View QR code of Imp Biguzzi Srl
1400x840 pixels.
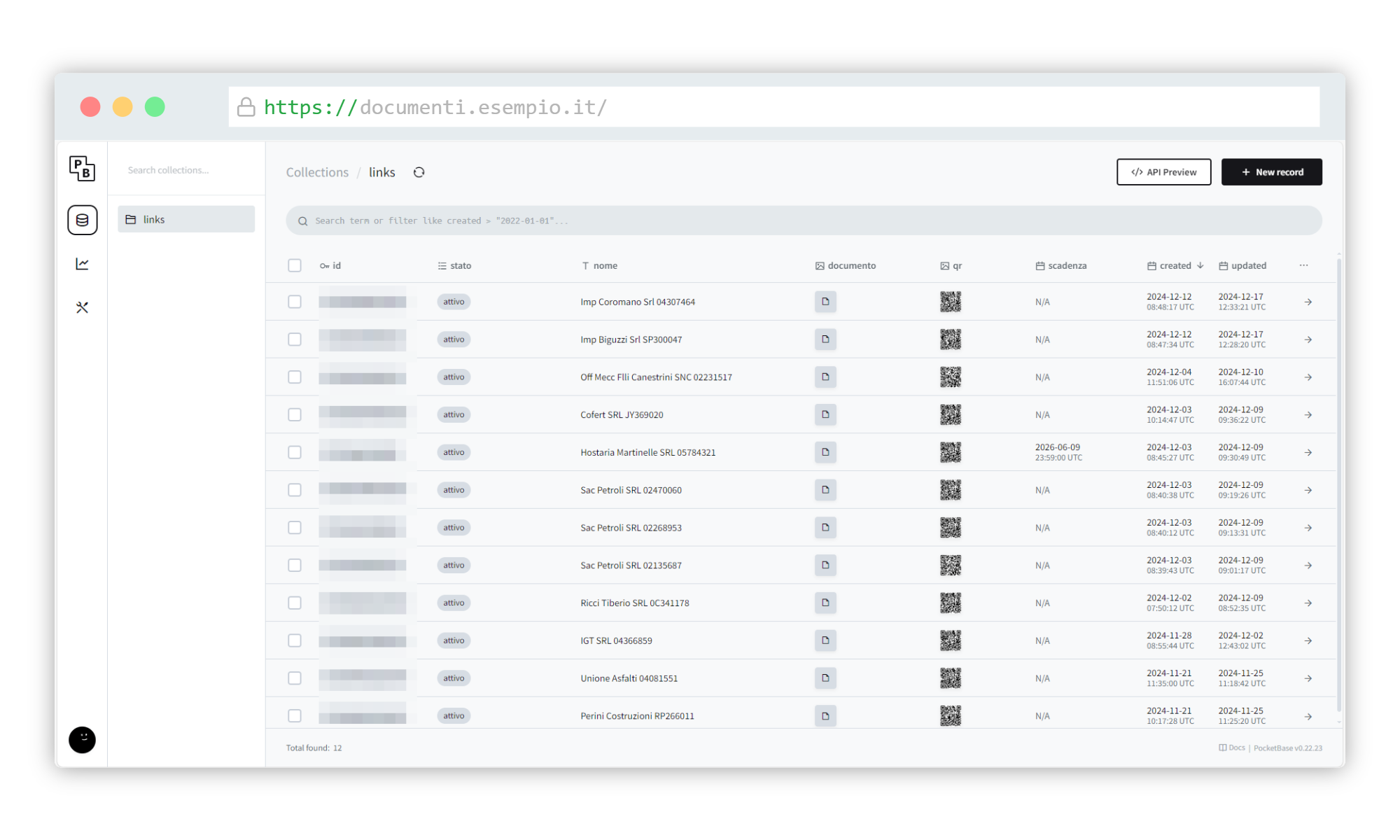[950, 339]
